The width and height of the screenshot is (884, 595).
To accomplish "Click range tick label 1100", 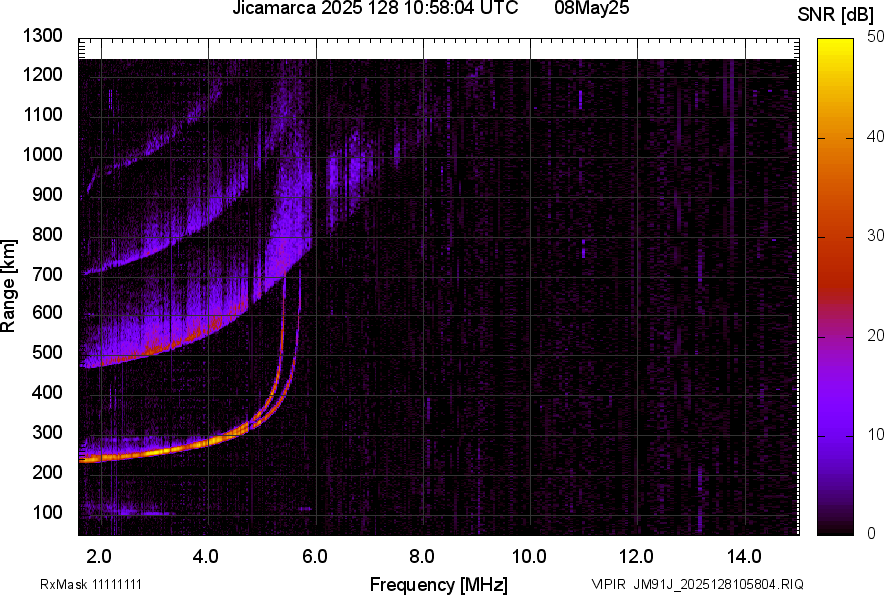I will 42,114.
